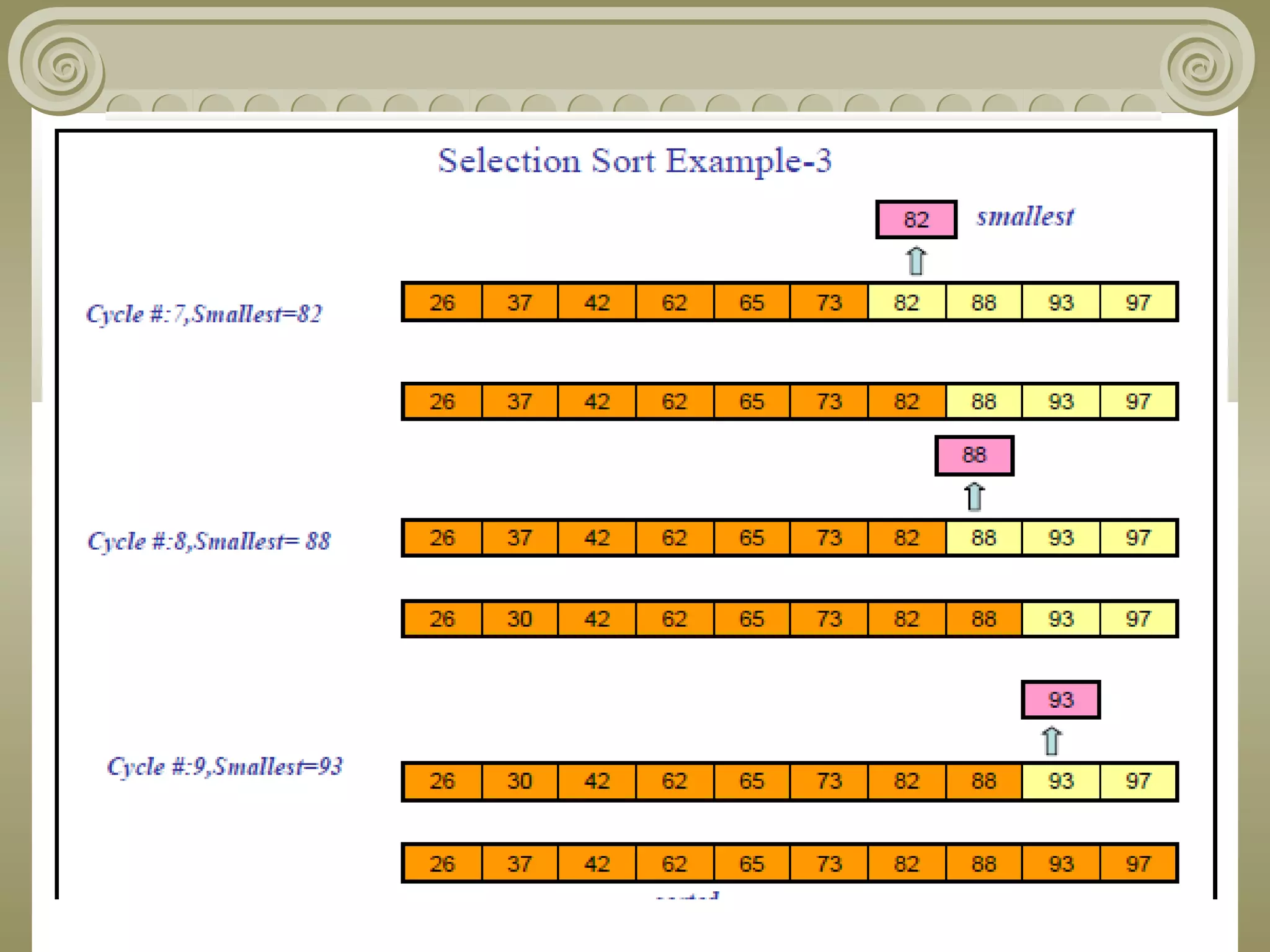1270x952 pixels.
Task: Select cell 73 in the Cycle #:7 row
Action: coord(829,302)
